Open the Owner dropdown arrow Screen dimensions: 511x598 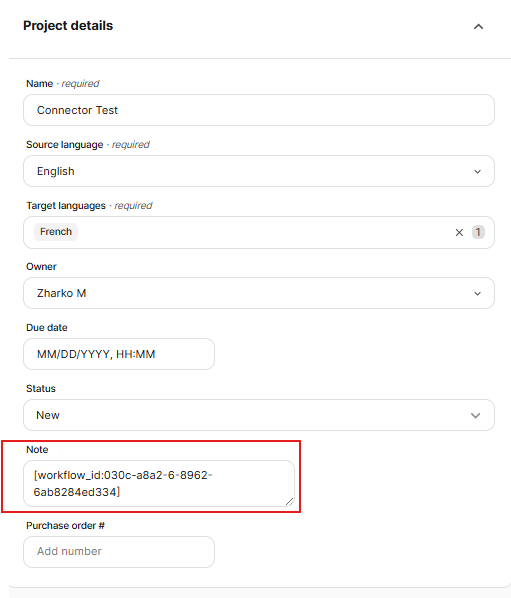click(477, 294)
